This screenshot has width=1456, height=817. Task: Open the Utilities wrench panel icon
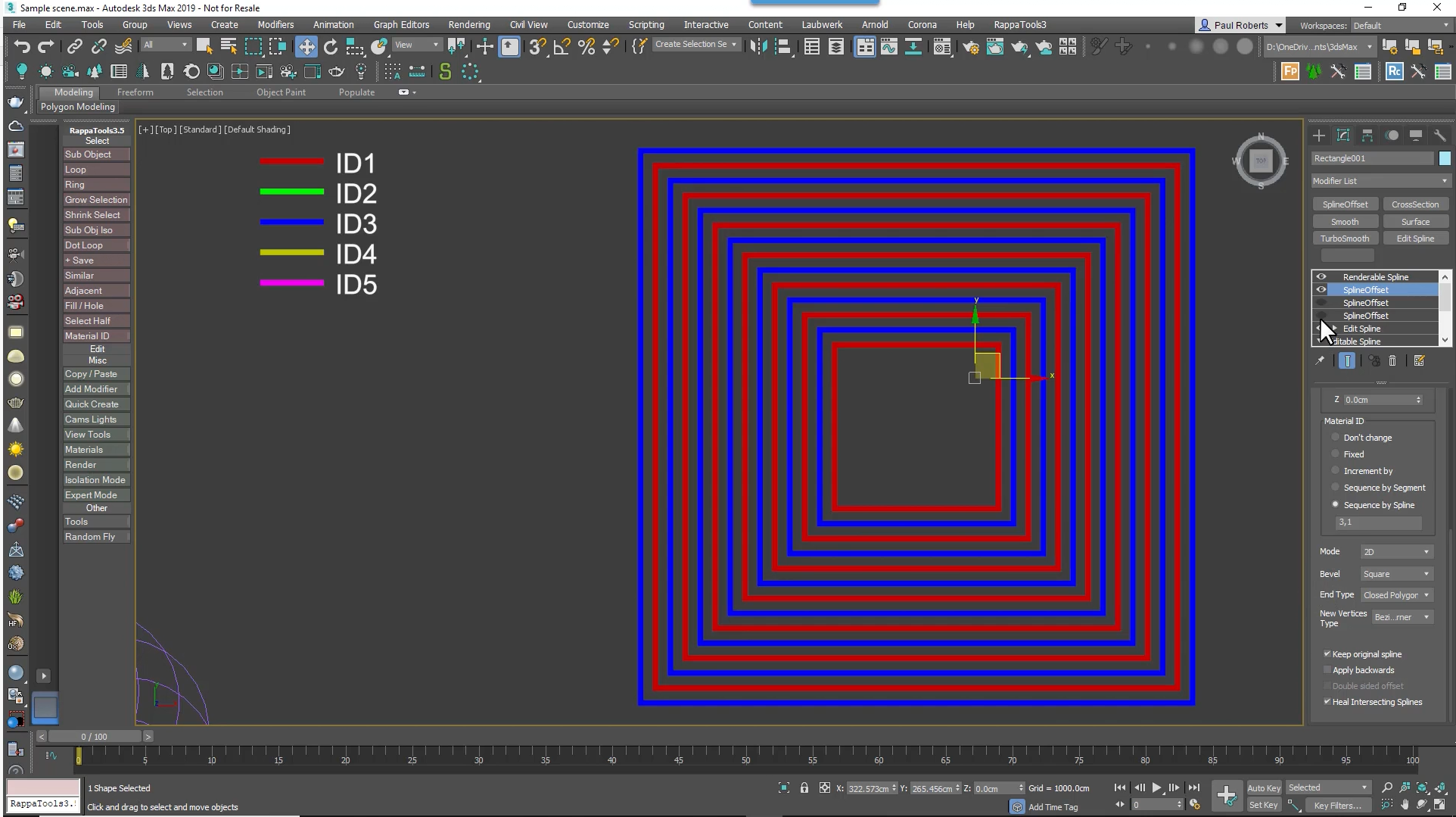pyautogui.click(x=1439, y=136)
